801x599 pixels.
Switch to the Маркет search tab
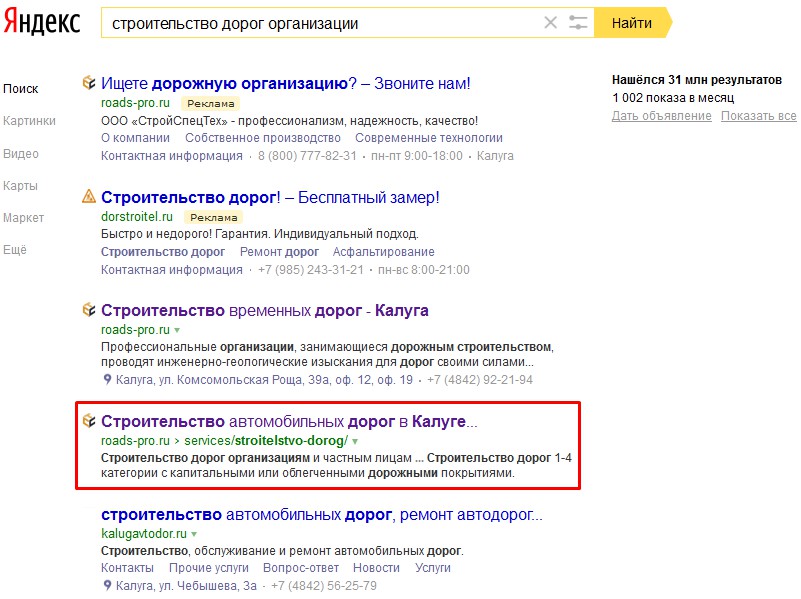23,218
